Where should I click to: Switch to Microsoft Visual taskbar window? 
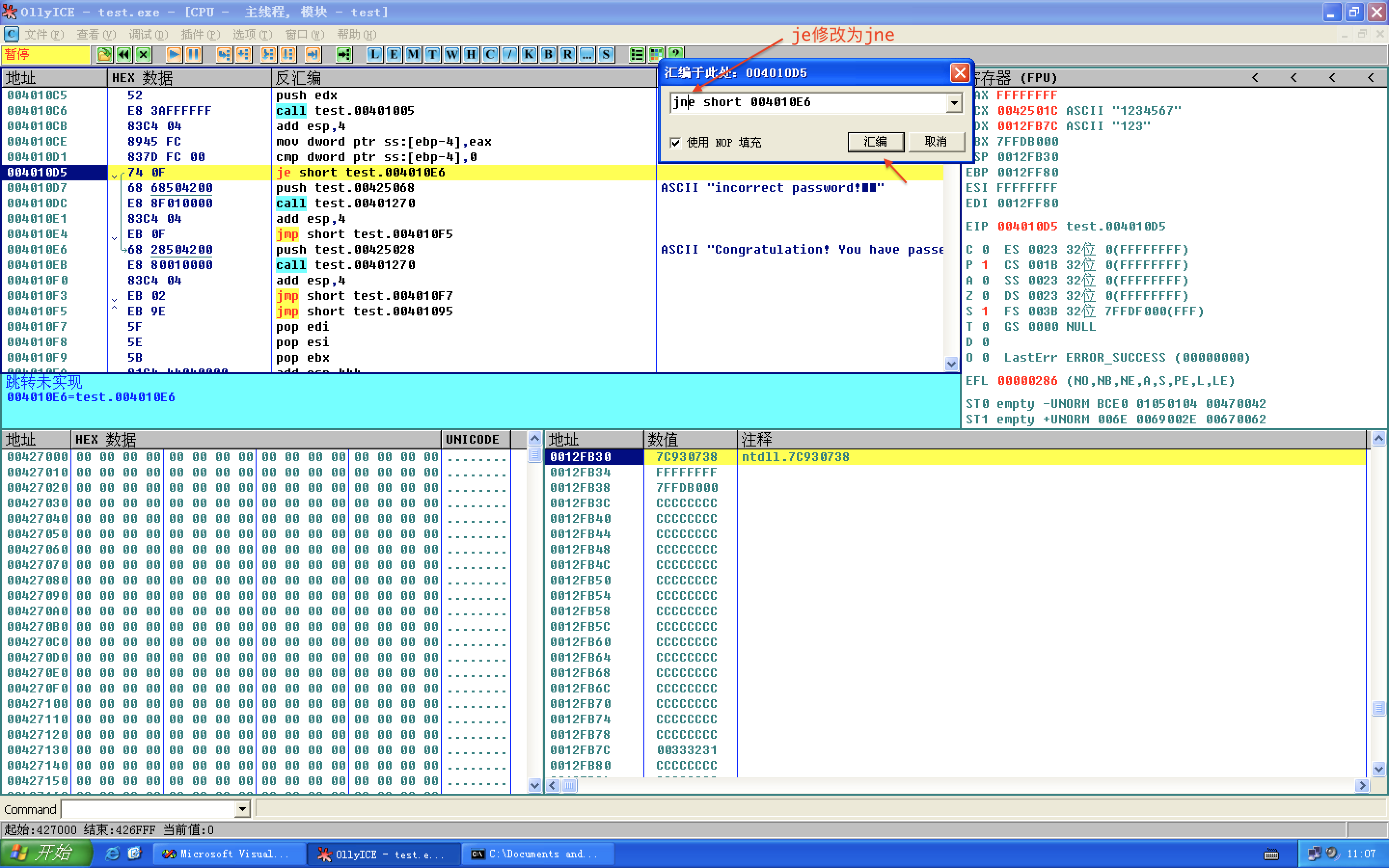(230, 854)
